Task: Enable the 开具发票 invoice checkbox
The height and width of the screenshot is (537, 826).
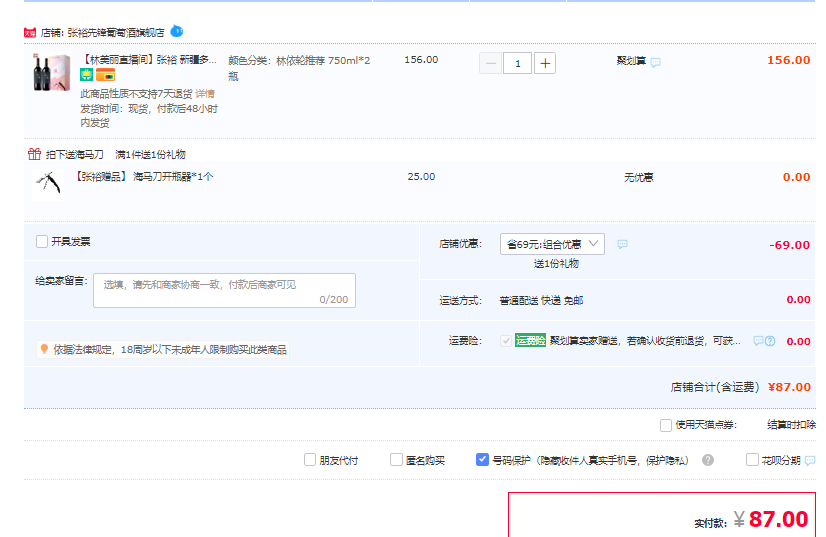Action: pos(42,241)
